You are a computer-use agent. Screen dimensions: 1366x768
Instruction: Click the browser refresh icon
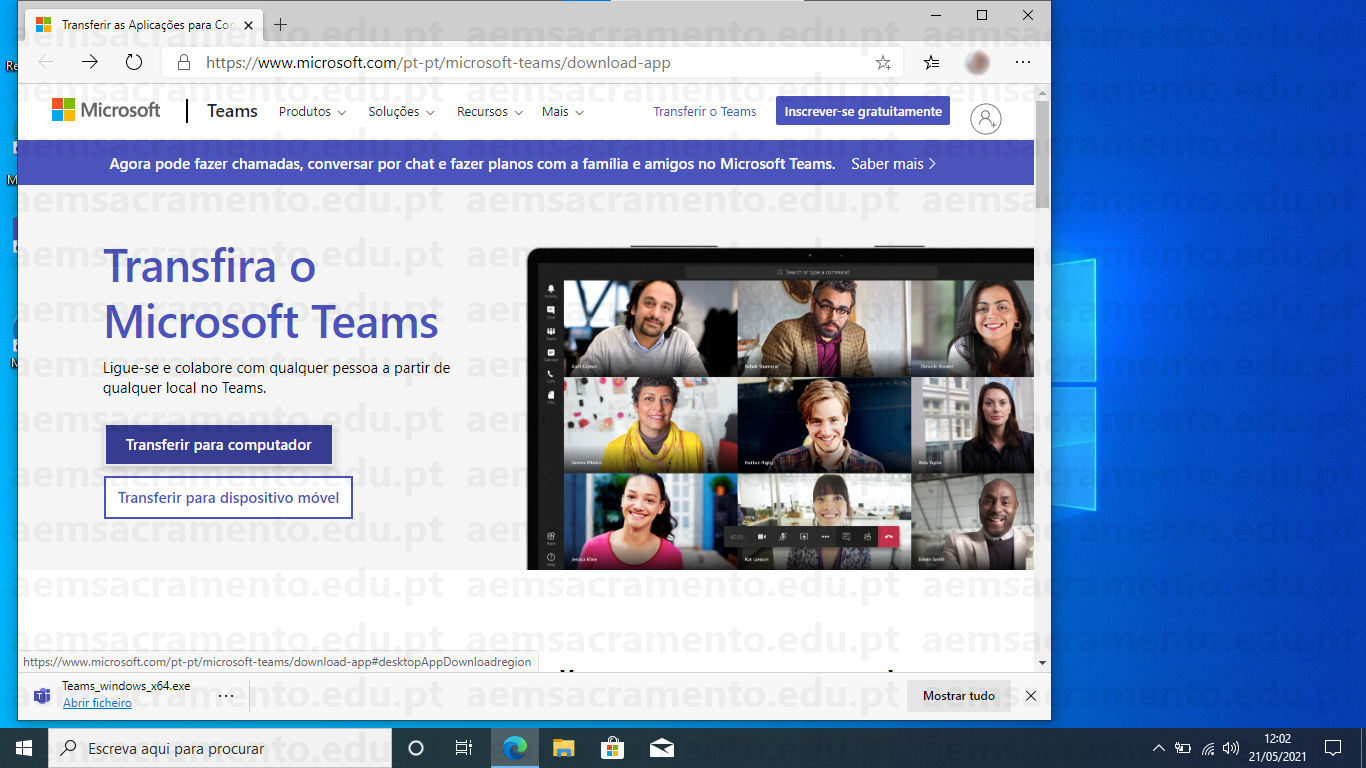pyautogui.click(x=134, y=62)
